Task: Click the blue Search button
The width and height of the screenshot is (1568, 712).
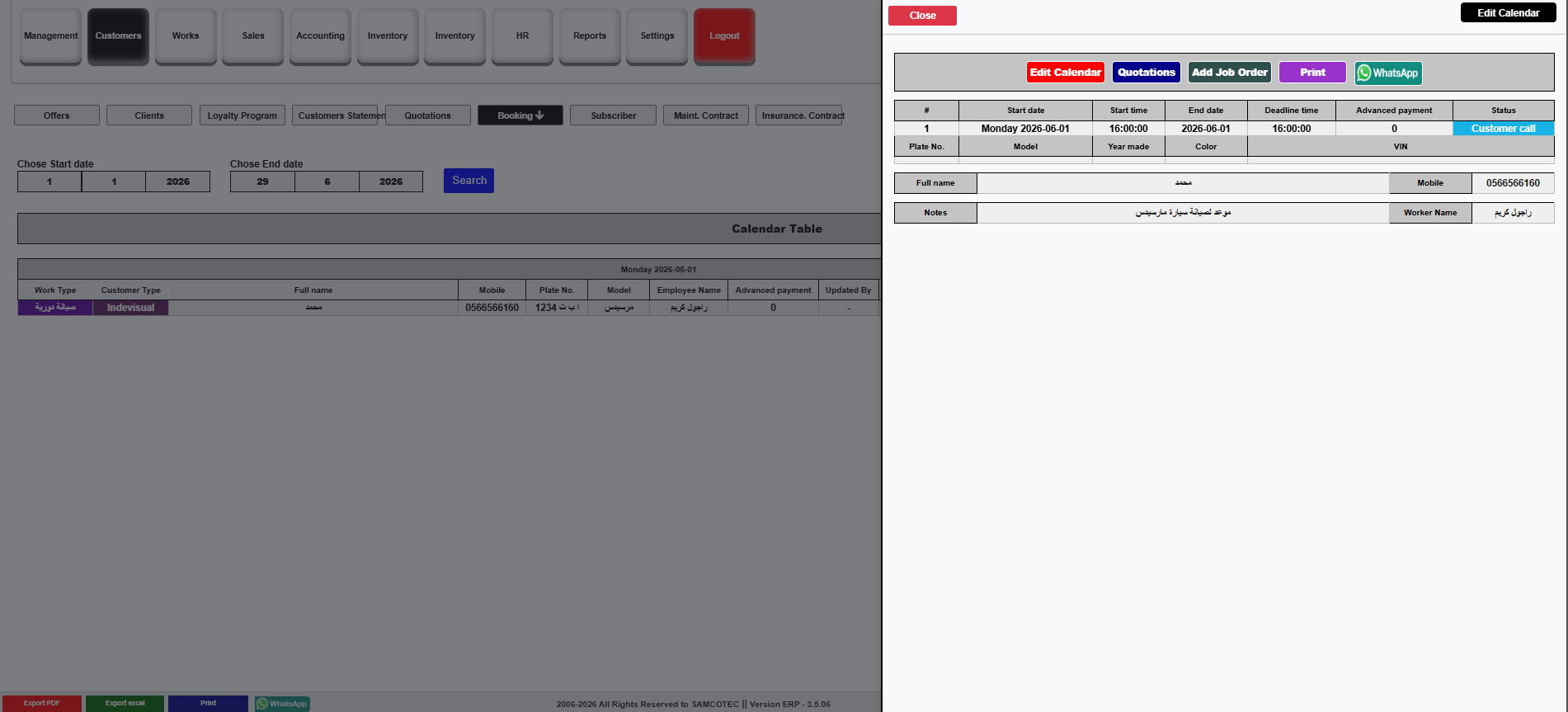Action: (469, 181)
